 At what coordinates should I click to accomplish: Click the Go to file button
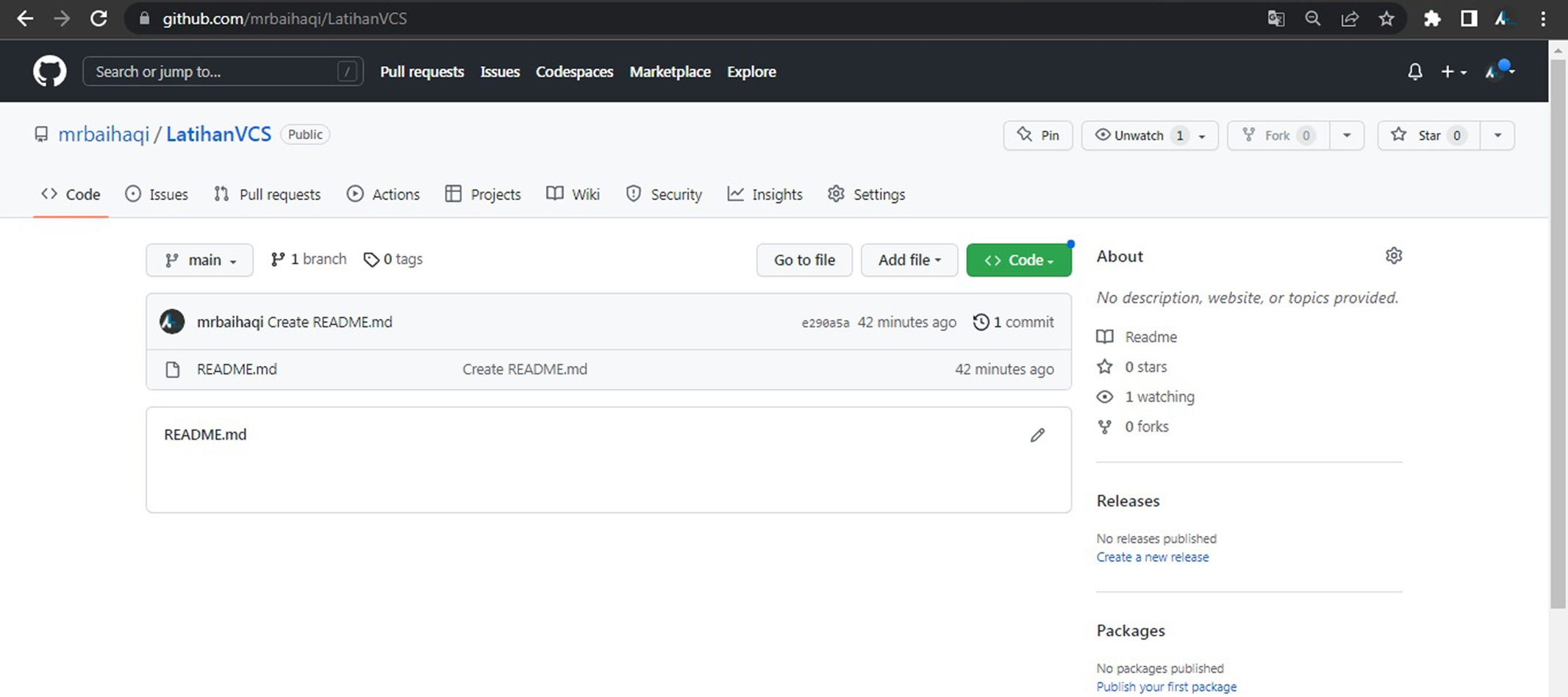(803, 260)
